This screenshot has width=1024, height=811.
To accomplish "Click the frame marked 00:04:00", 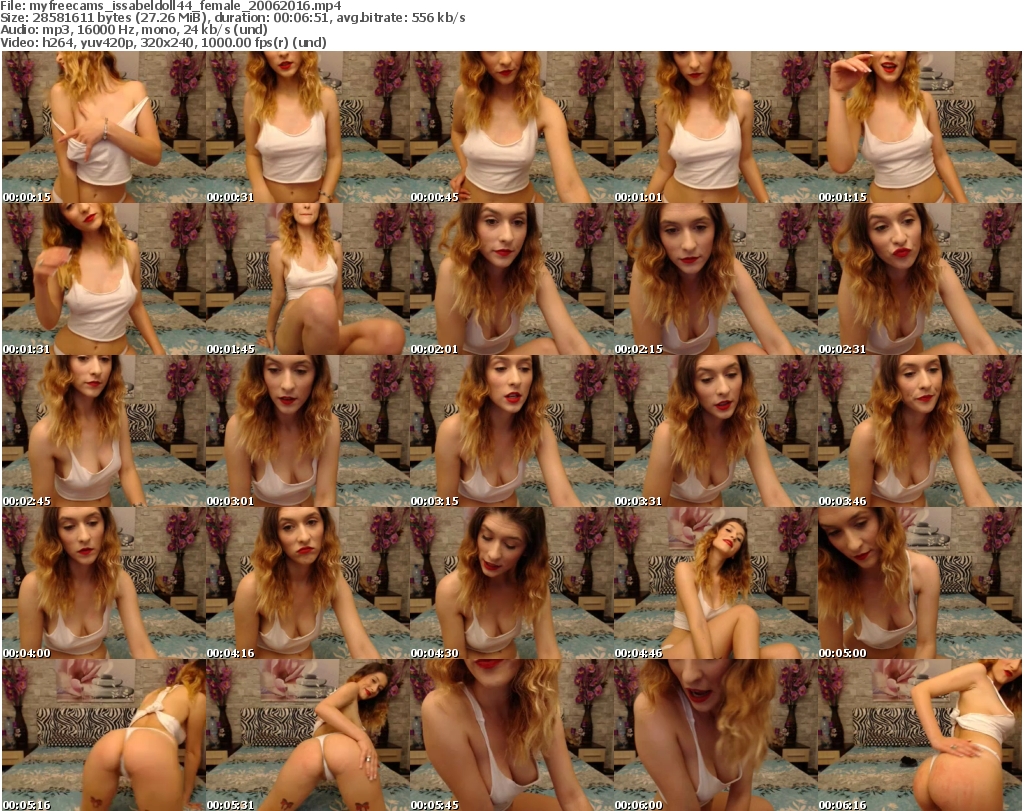I will 103,583.
